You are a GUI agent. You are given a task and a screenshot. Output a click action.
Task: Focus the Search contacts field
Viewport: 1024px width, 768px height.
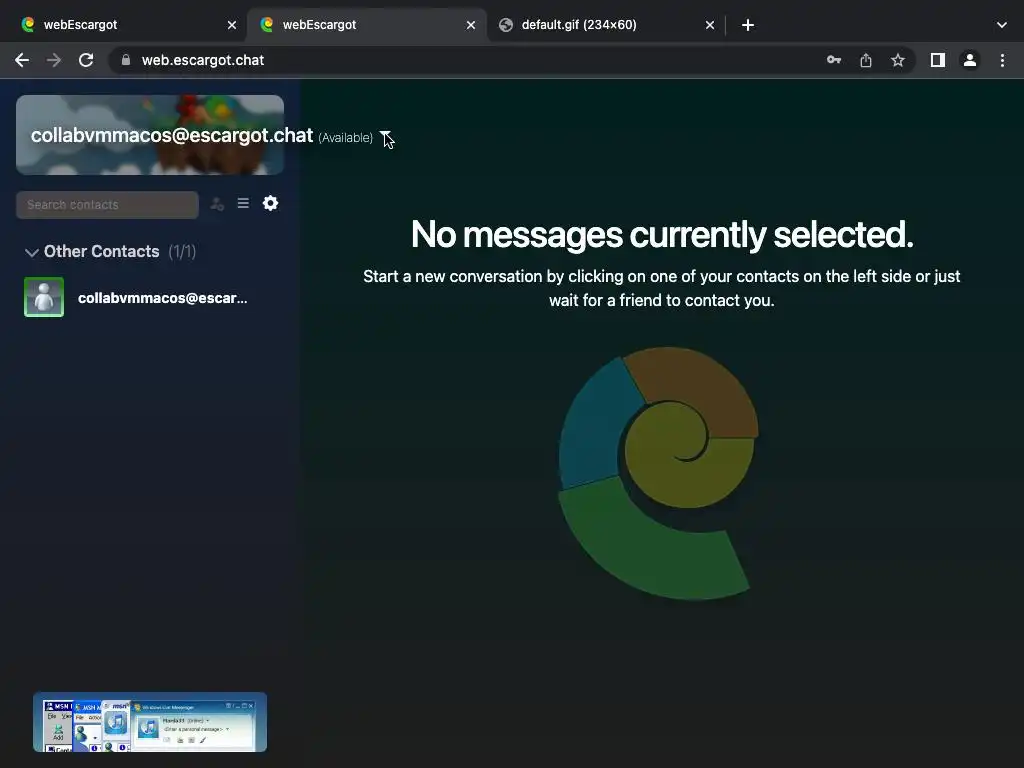click(x=107, y=204)
